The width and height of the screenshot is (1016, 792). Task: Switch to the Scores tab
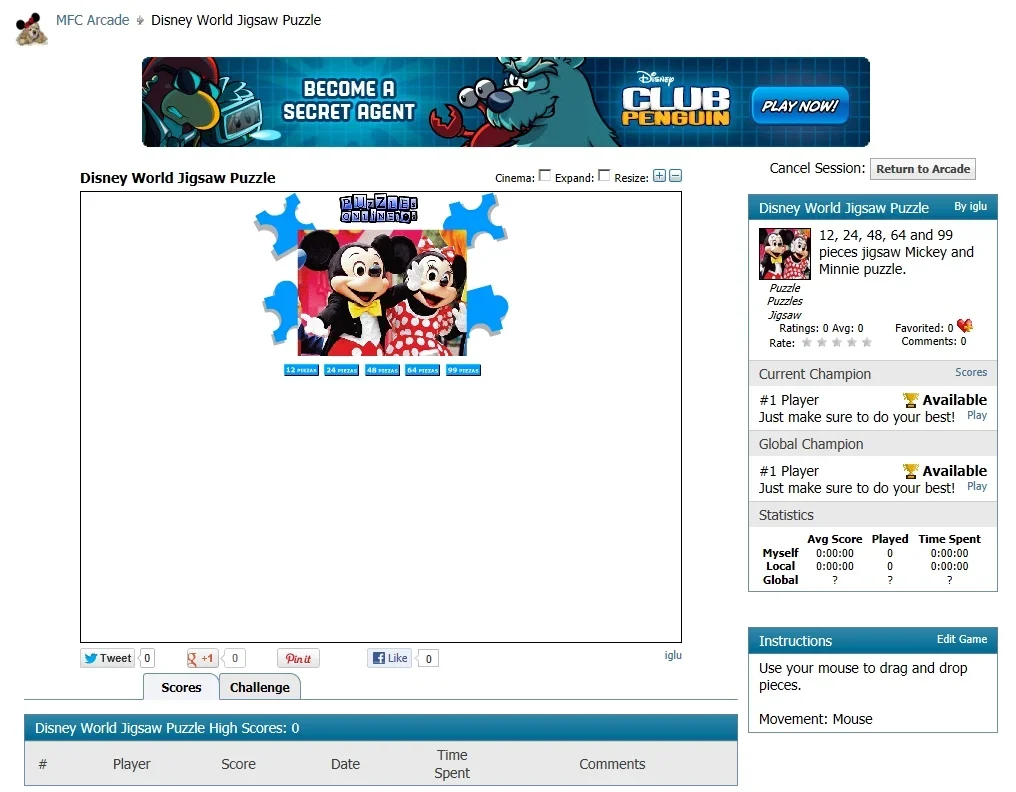coord(181,687)
